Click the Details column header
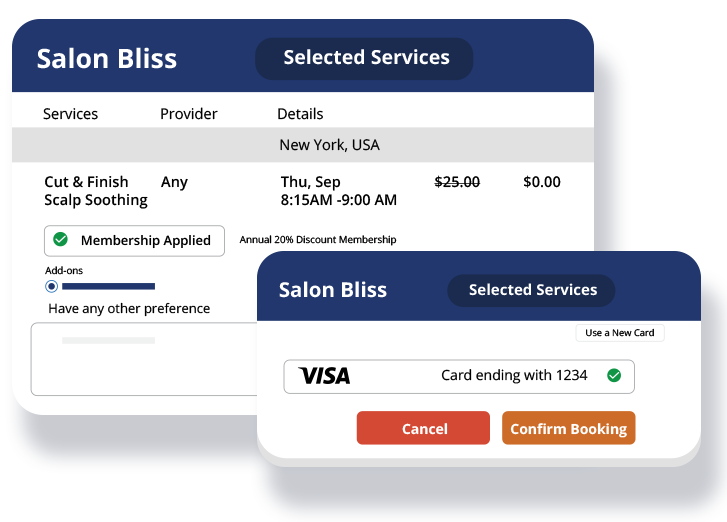 tap(300, 114)
